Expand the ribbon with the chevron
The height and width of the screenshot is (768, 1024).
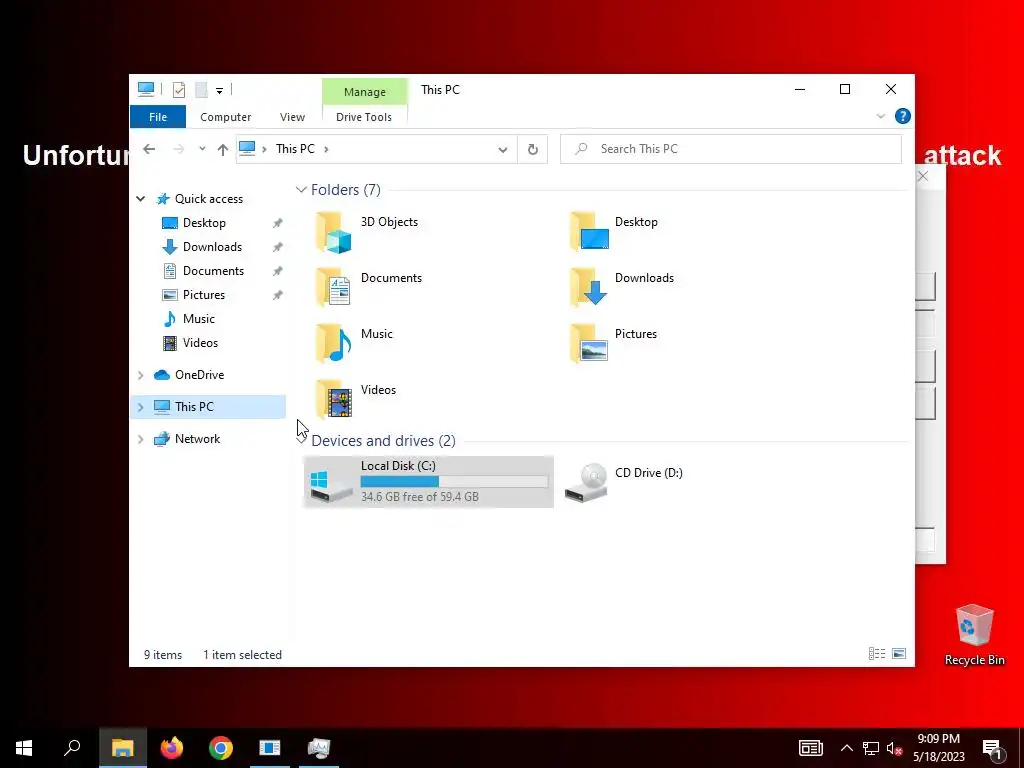(880, 116)
